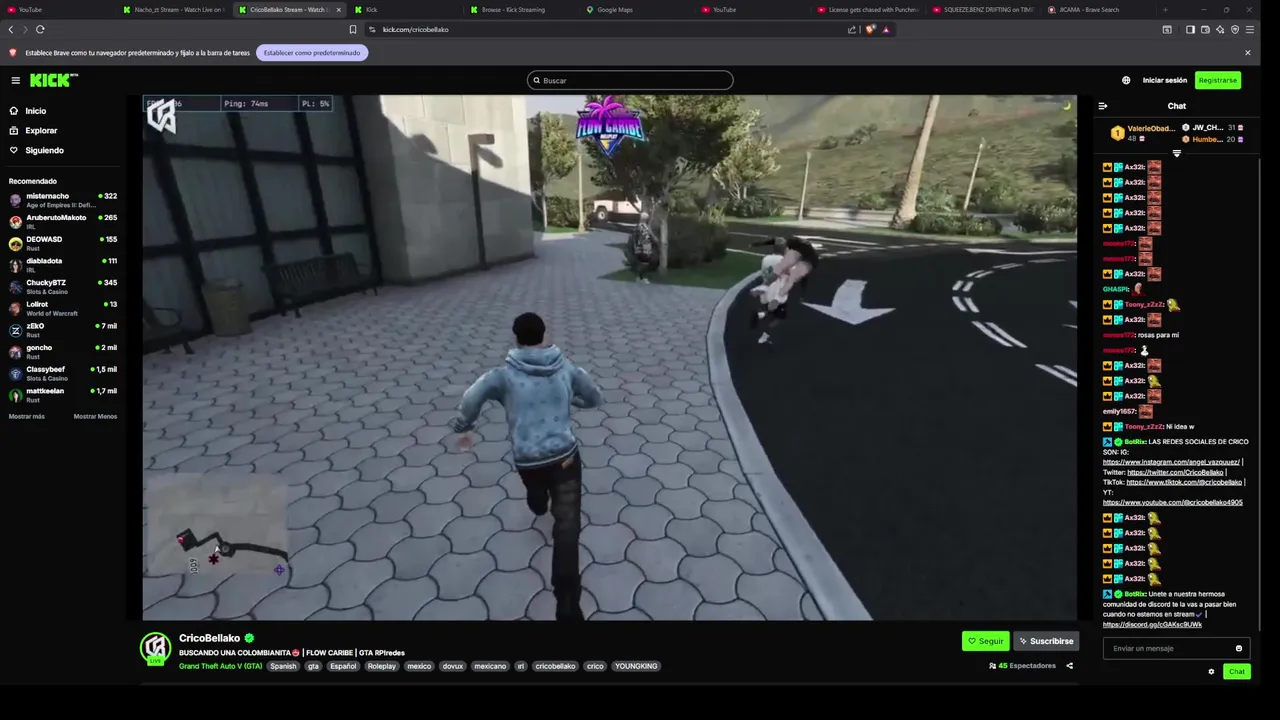Click the Kick search box

630,80
